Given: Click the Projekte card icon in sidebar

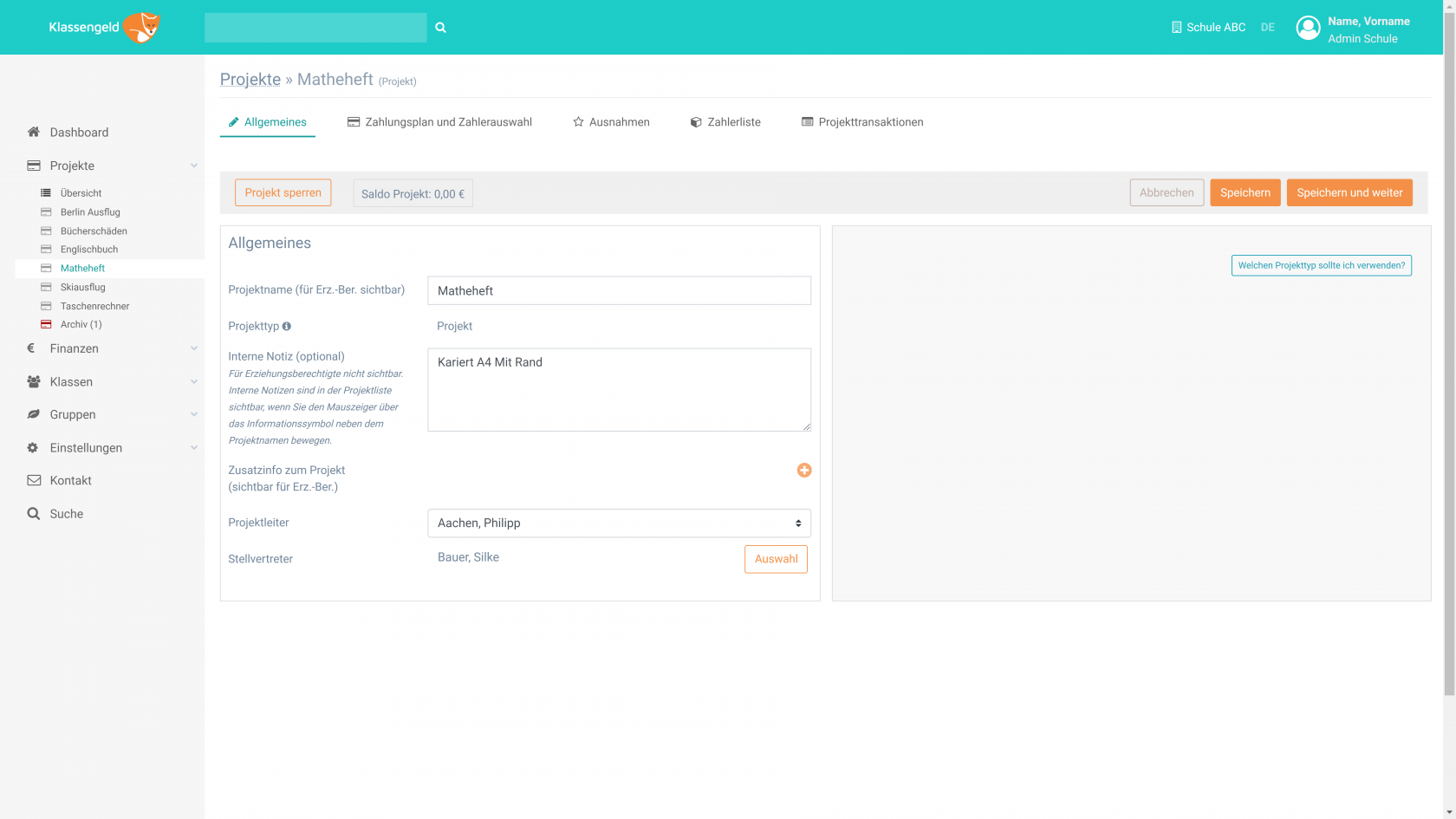Looking at the screenshot, I should pos(34,166).
